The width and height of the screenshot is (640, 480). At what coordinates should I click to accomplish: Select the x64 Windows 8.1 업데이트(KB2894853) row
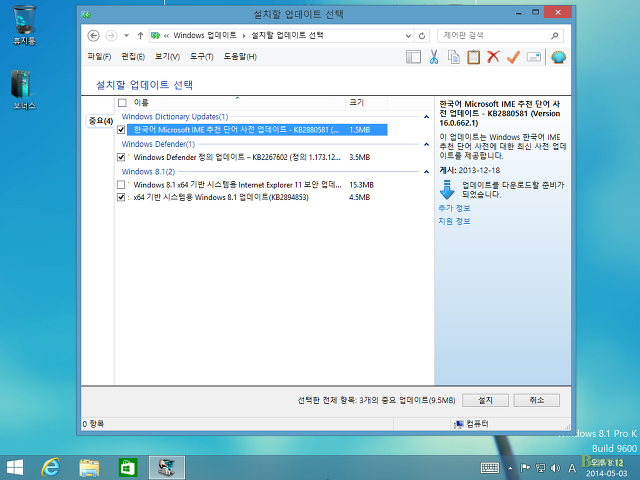point(257,197)
